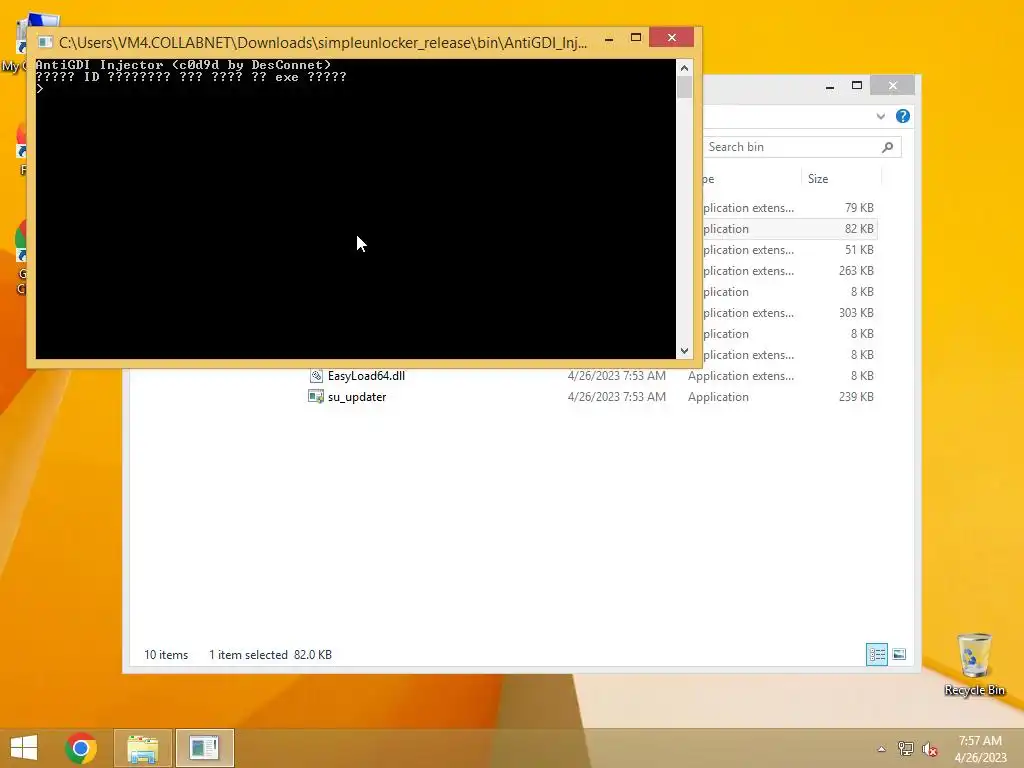Open Explorer help question mark icon
The image size is (1024, 768).
point(903,116)
